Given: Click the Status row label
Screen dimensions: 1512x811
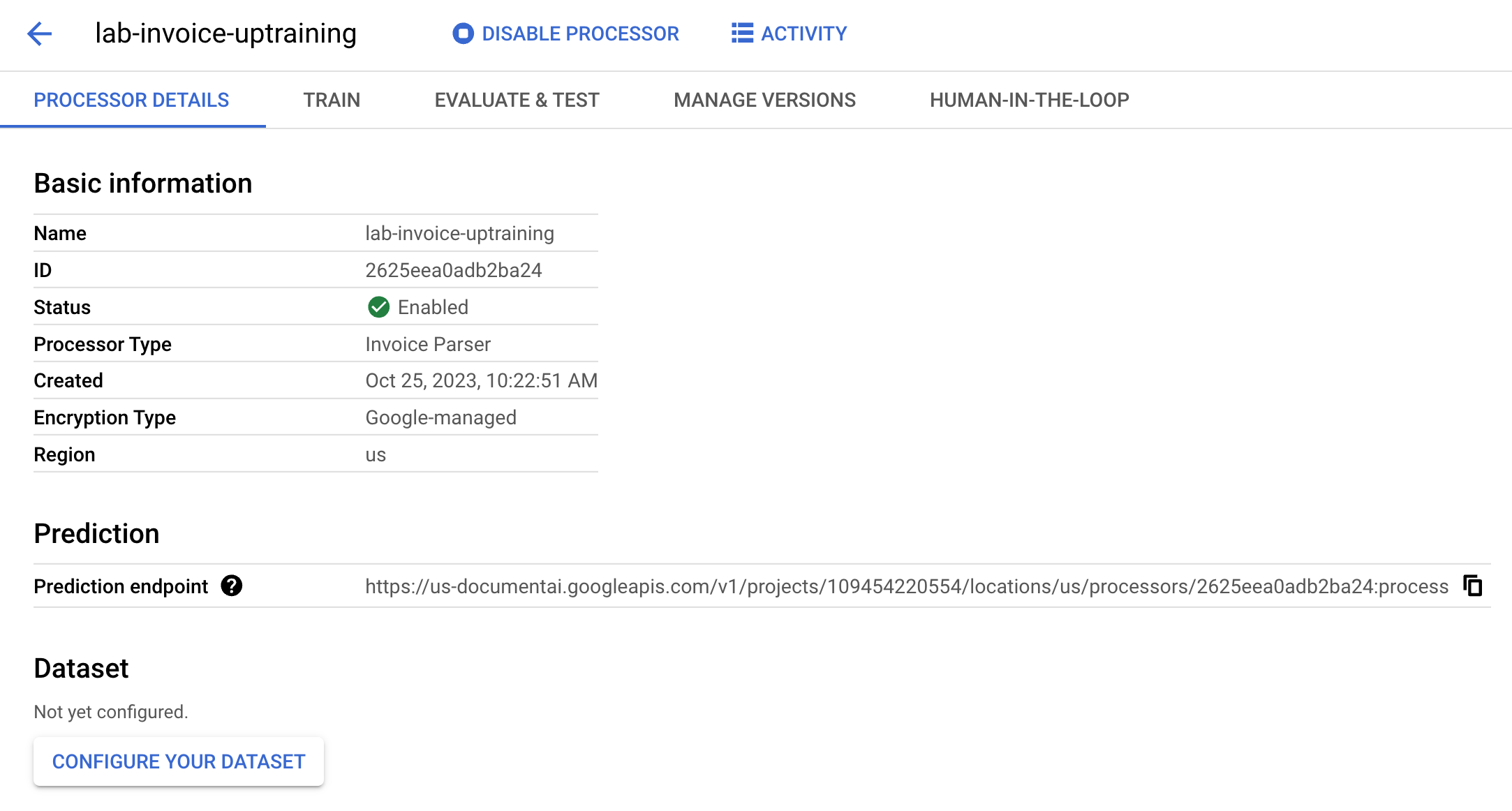Looking at the screenshot, I should click(x=62, y=307).
